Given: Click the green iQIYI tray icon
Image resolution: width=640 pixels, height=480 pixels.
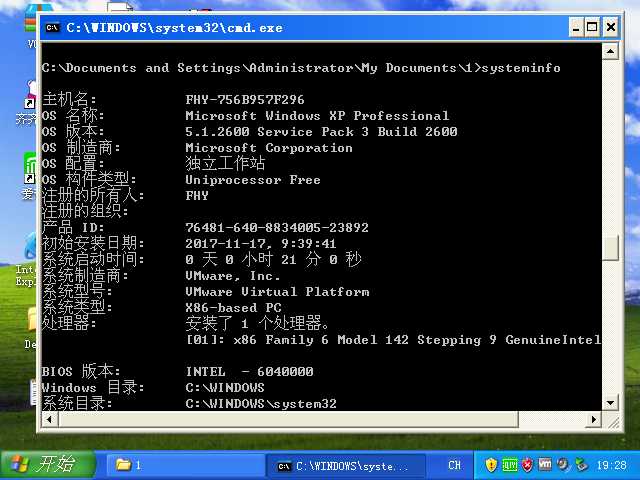Looking at the screenshot, I should click(x=509, y=464).
